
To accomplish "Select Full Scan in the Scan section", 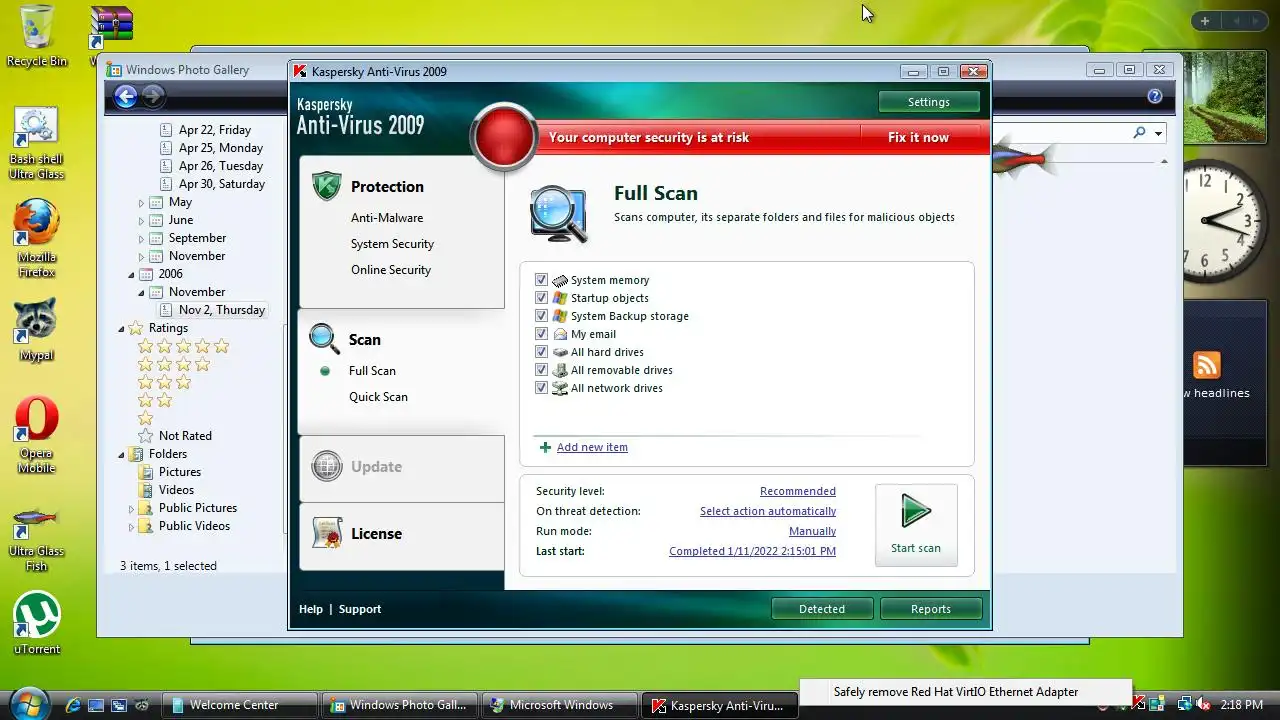I will click(x=372, y=370).
